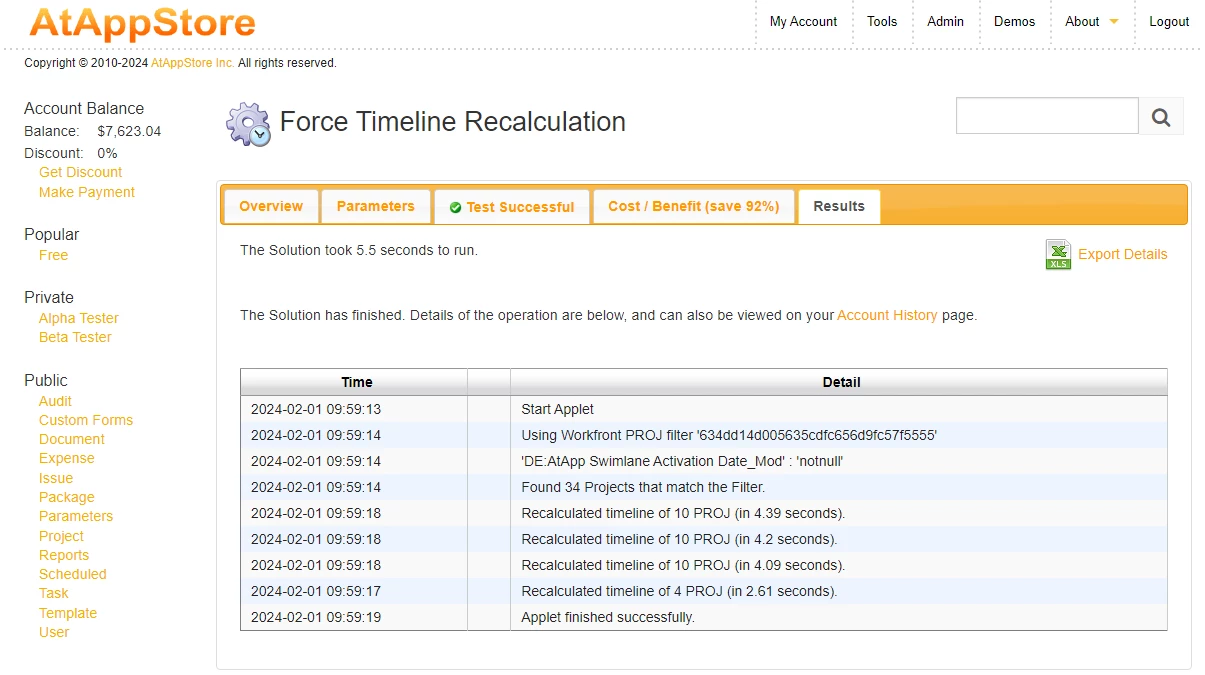Select the 'Using Workfront PROJ filter' row

click(704, 435)
